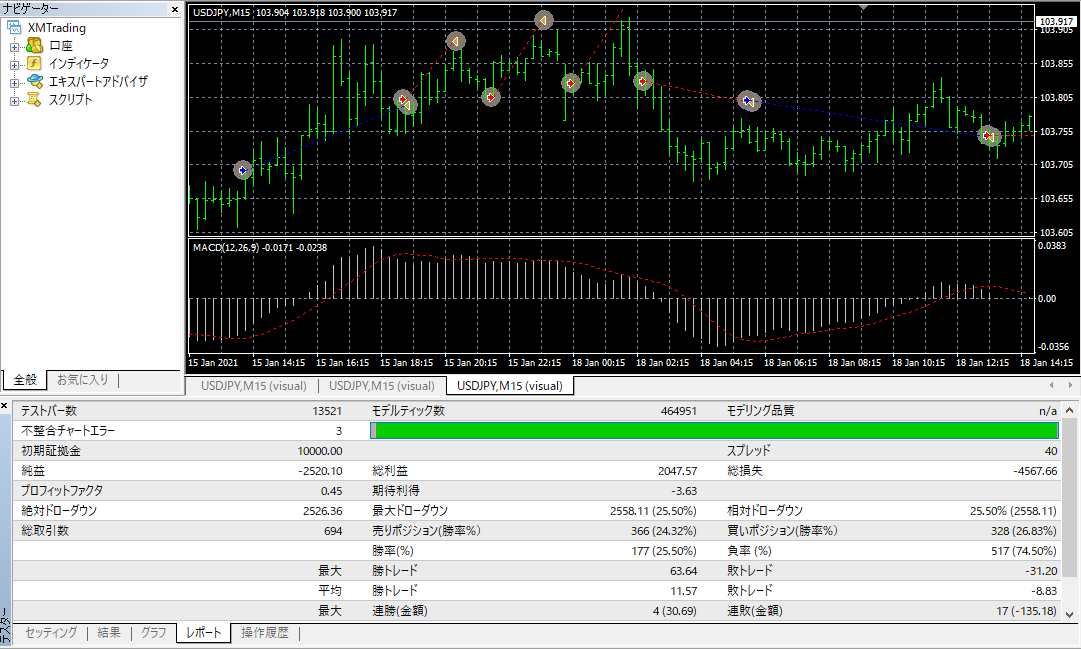Close the tester panel
The image size is (1081, 649).
coord(4,406)
